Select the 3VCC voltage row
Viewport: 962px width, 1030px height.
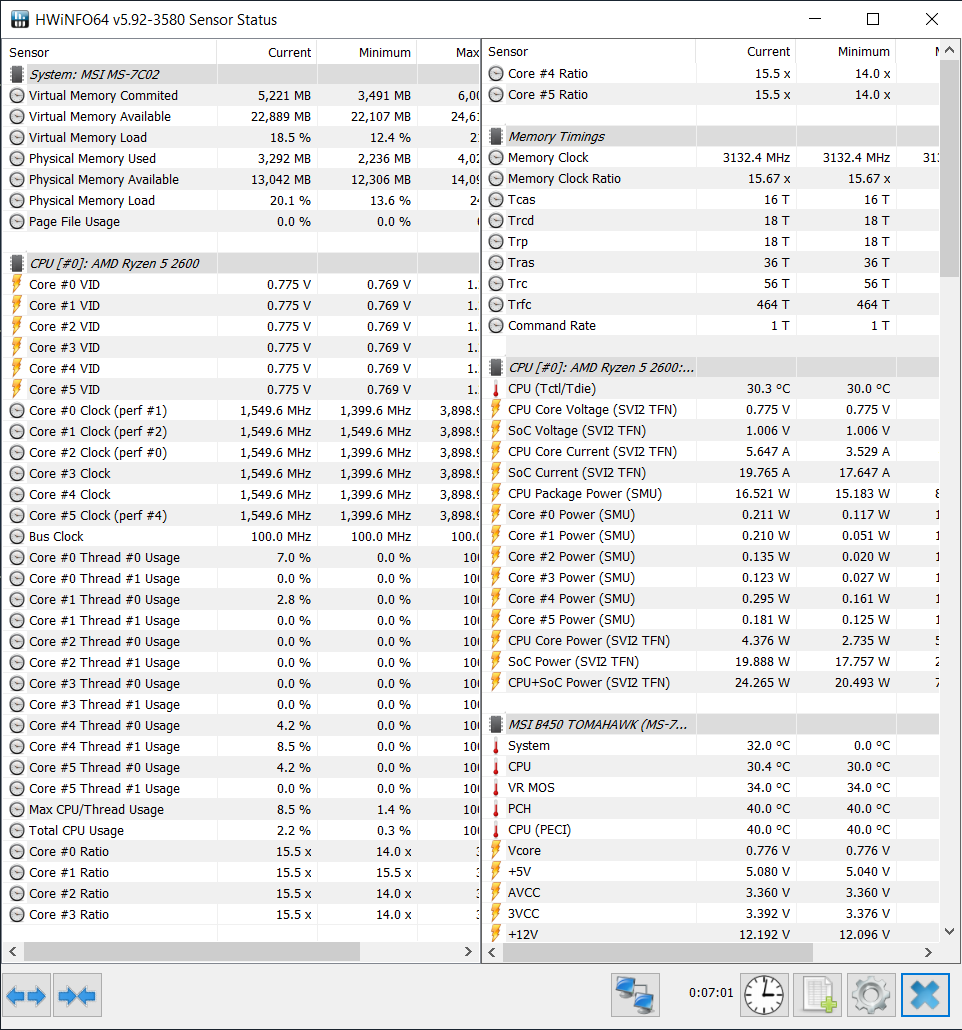tap(712, 914)
